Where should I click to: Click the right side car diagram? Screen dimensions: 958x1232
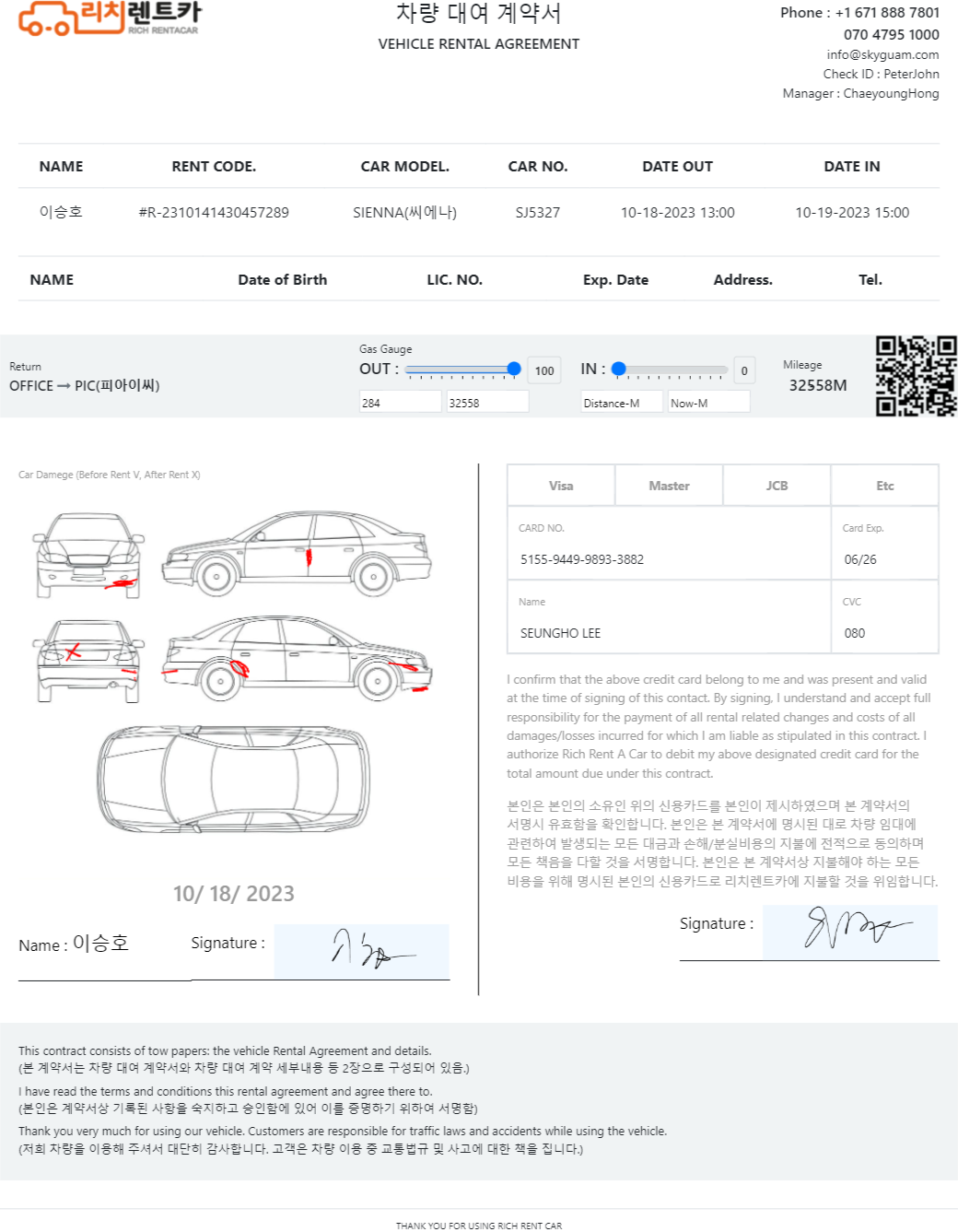coord(297,553)
